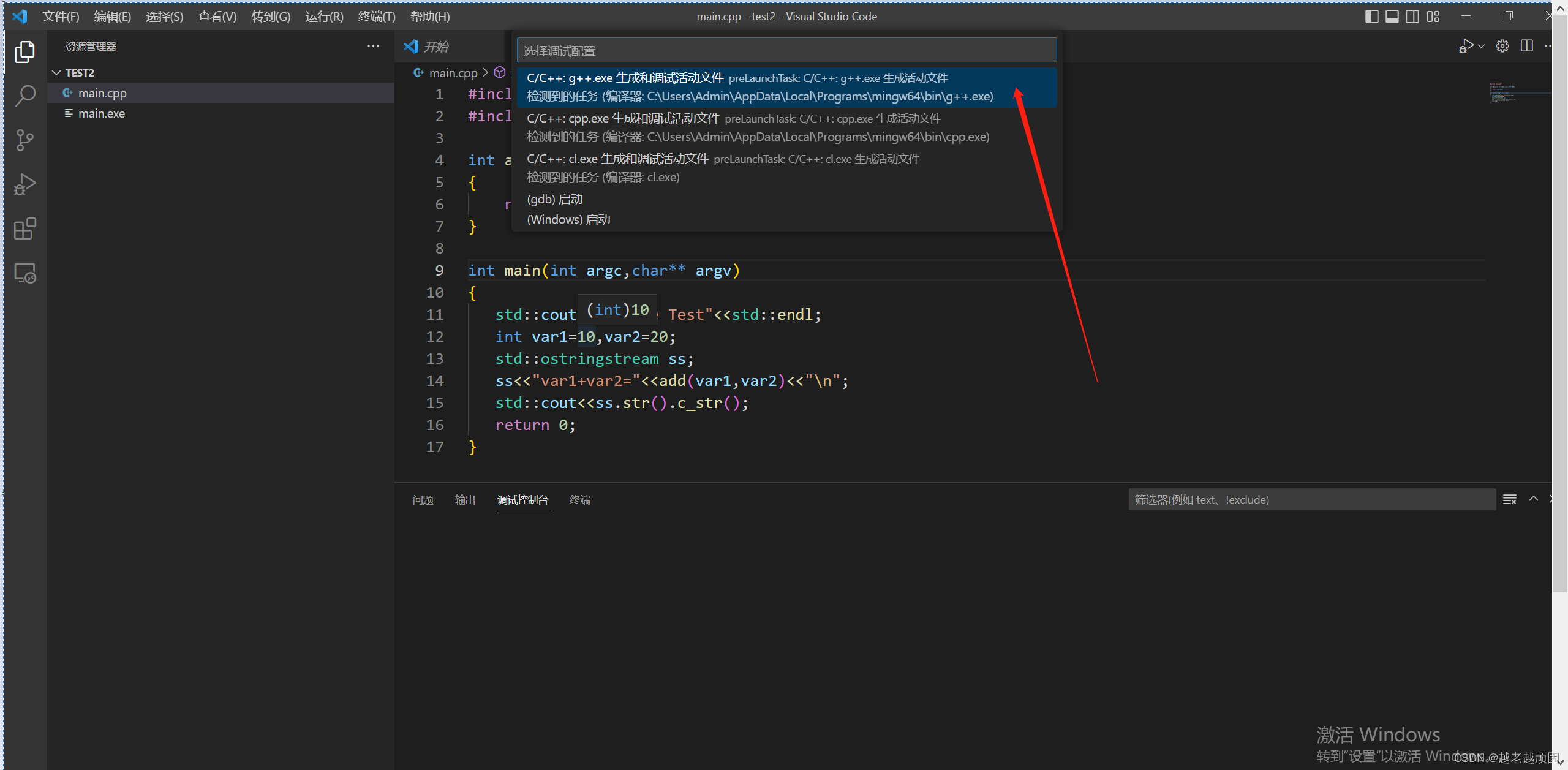Click the 'return 0;' line in code

(535, 425)
